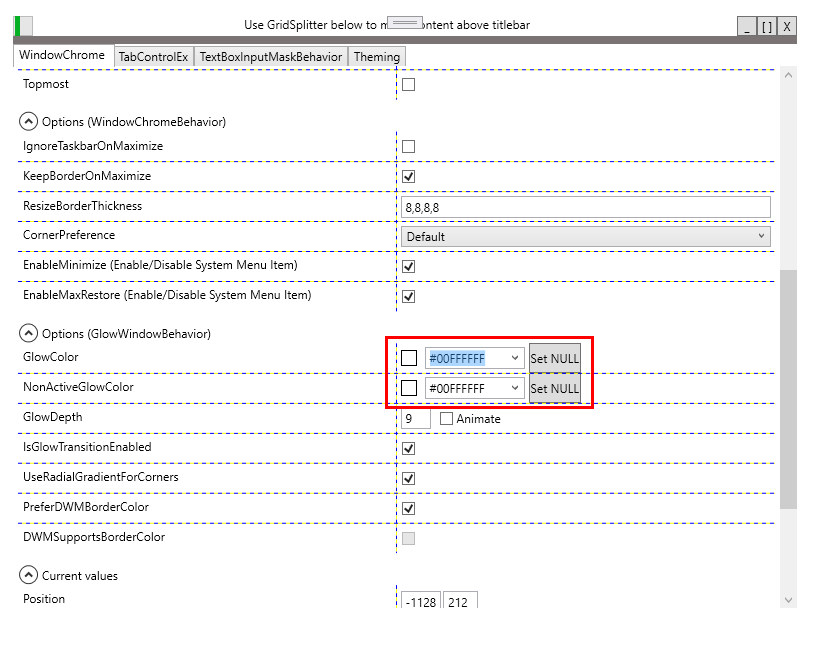Image resolution: width=815 pixels, height=648 pixels.
Task: Uncheck EnableMinimize system menu item option
Action: (407, 266)
